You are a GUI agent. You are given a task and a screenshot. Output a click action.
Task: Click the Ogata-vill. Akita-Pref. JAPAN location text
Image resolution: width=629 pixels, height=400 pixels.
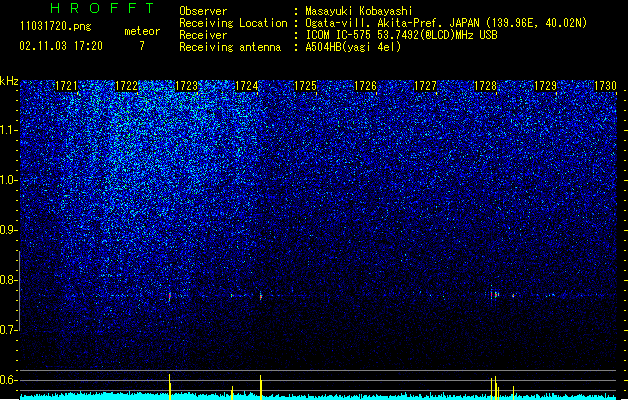pyautogui.click(x=446, y=23)
